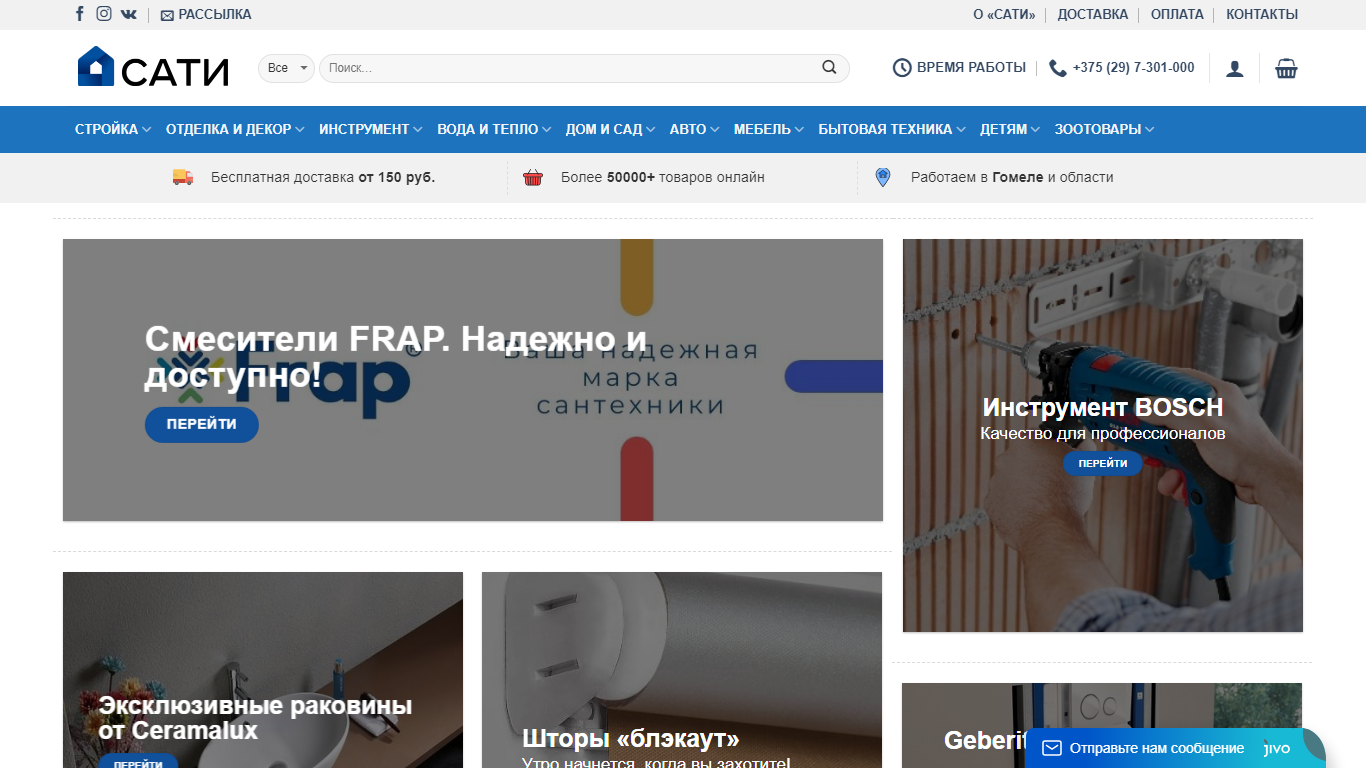Screen dimensions: 1366x768
Task: Click the САТИ house logo
Action: (x=153, y=67)
